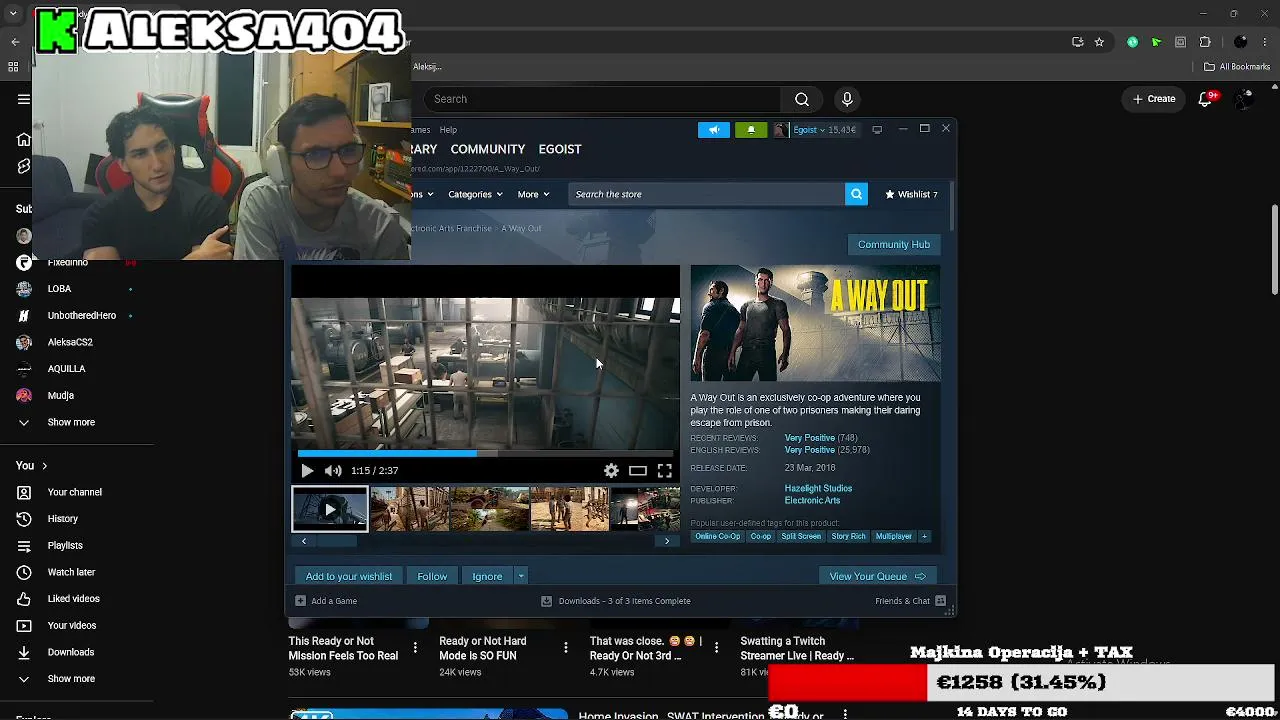
Task: Bookmark this page star in Chrome
Action: coord(1099,42)
